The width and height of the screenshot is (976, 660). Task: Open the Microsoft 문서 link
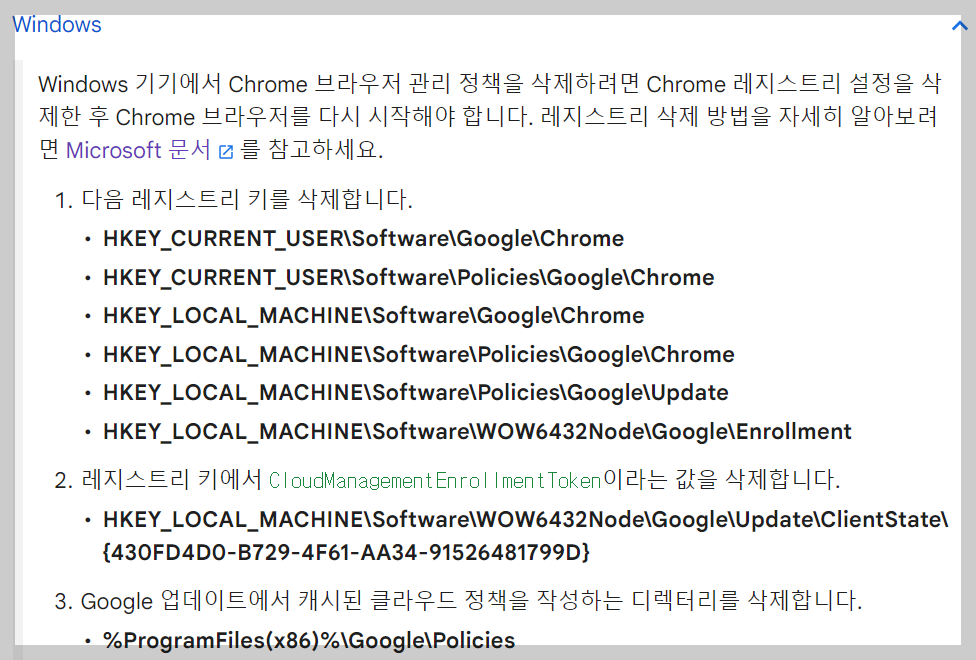click(138, 150)
